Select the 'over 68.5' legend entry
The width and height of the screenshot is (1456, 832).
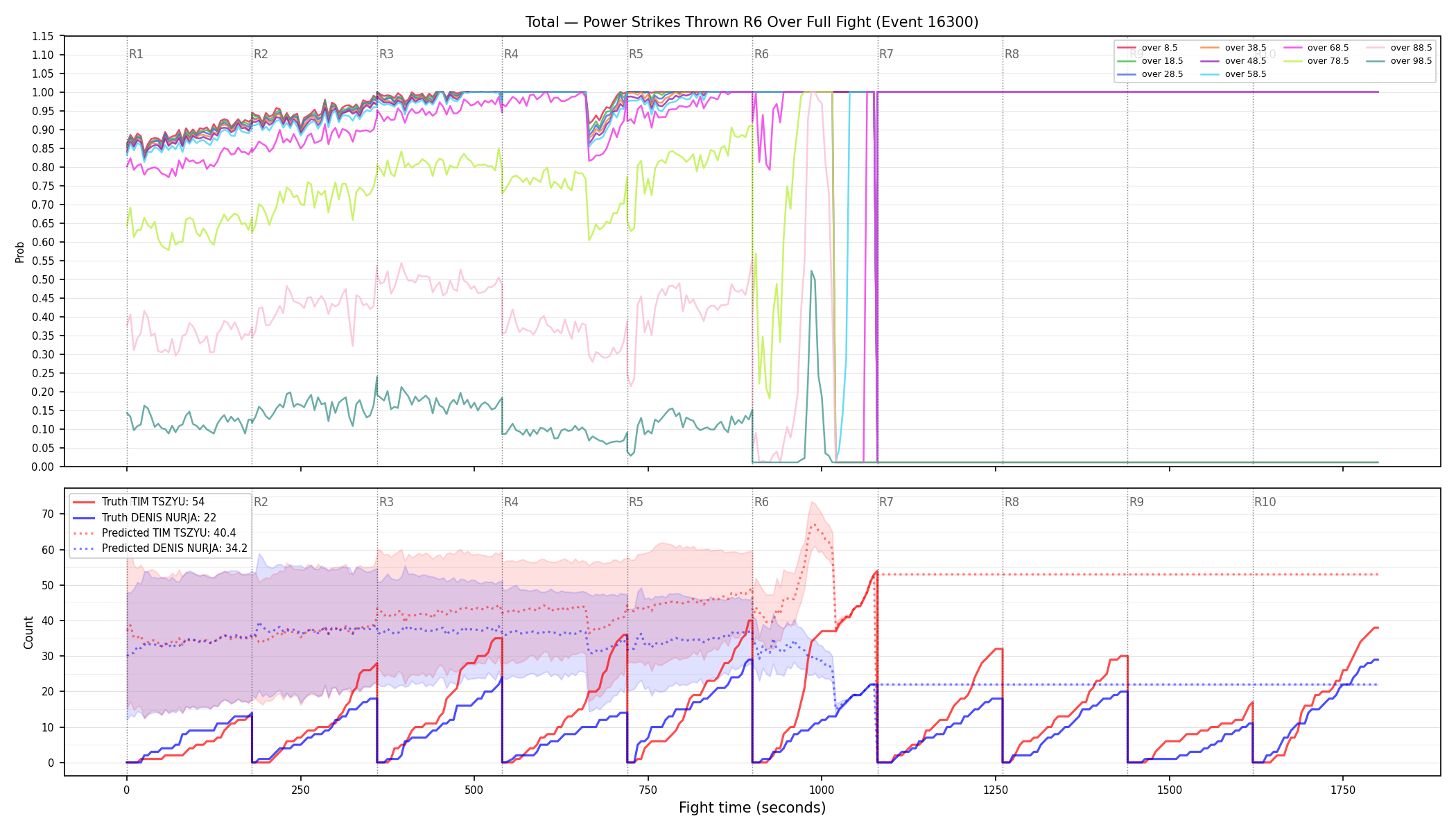(x=1316, y=48)
